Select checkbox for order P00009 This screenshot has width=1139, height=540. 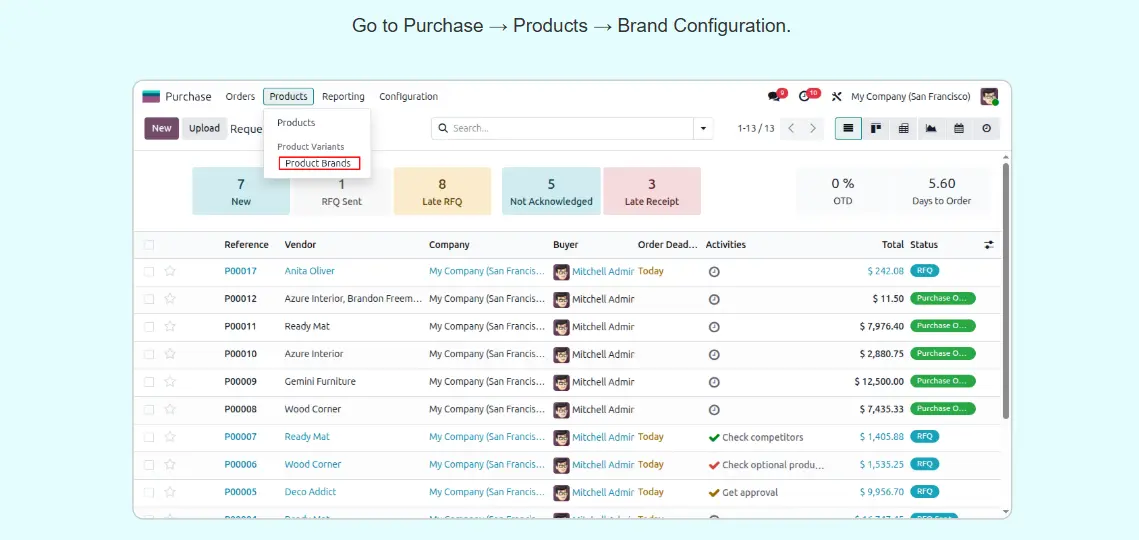tap(149, 382)
